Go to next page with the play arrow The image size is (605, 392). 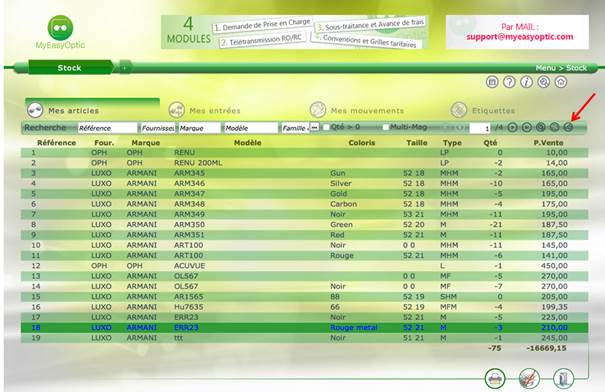click(x=512, y=127)
